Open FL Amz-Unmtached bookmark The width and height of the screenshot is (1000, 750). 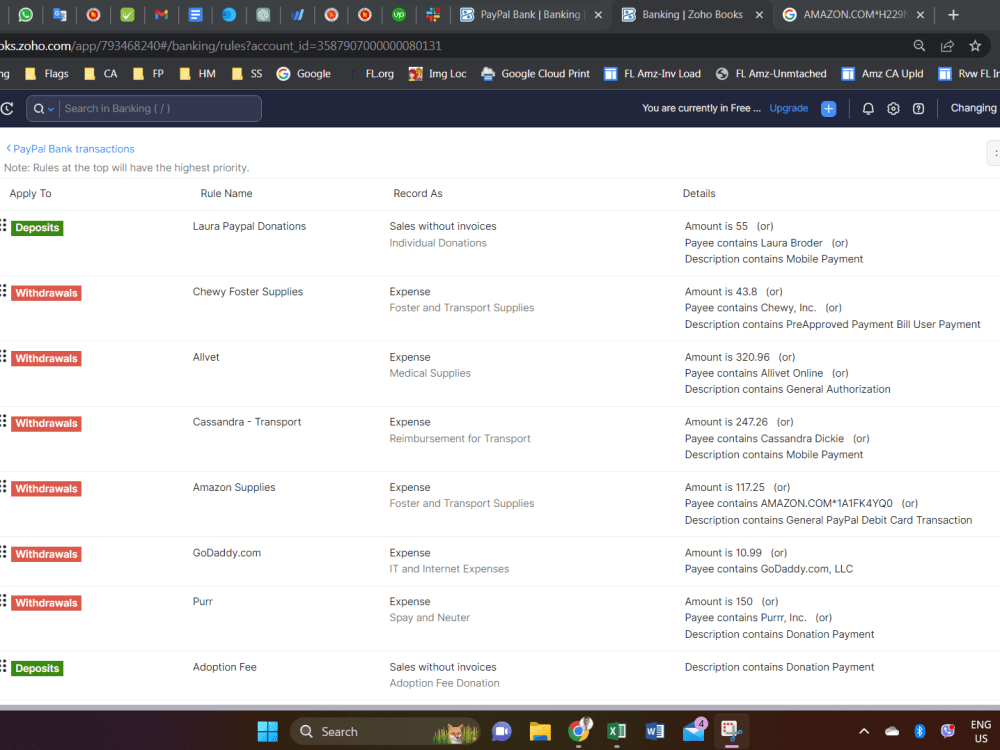770,74
